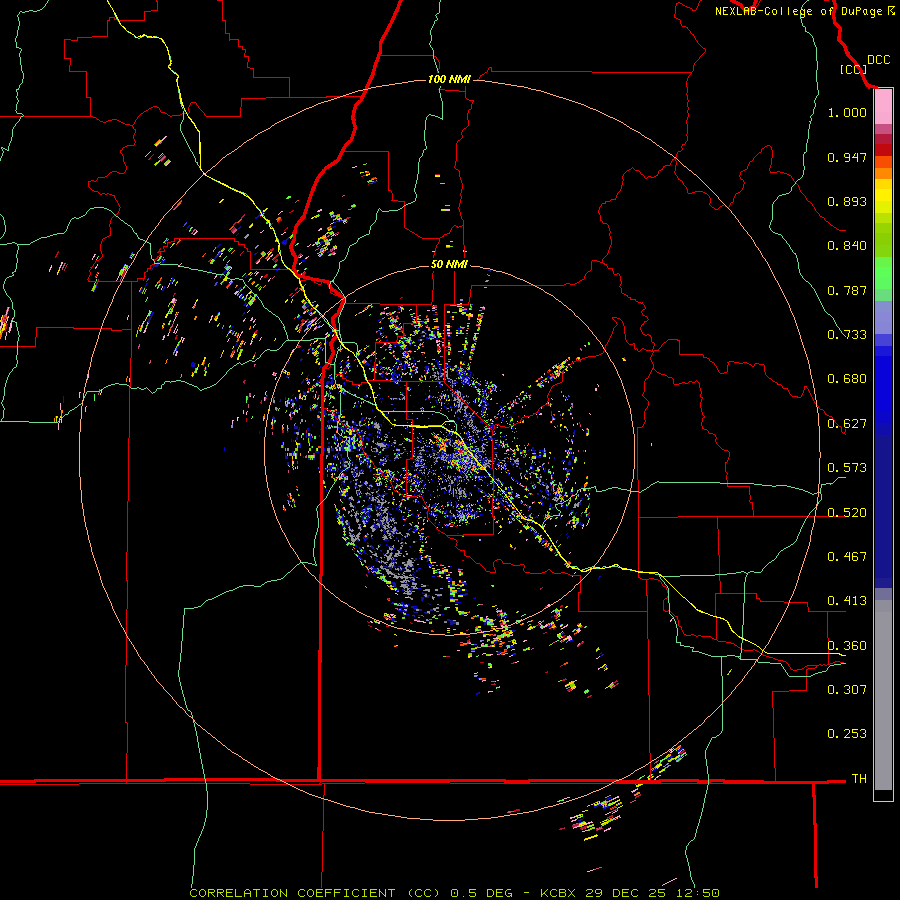Select the lavender segment of the color bar
The width and height of the screenshot is (900, 900).
(883, 317)
